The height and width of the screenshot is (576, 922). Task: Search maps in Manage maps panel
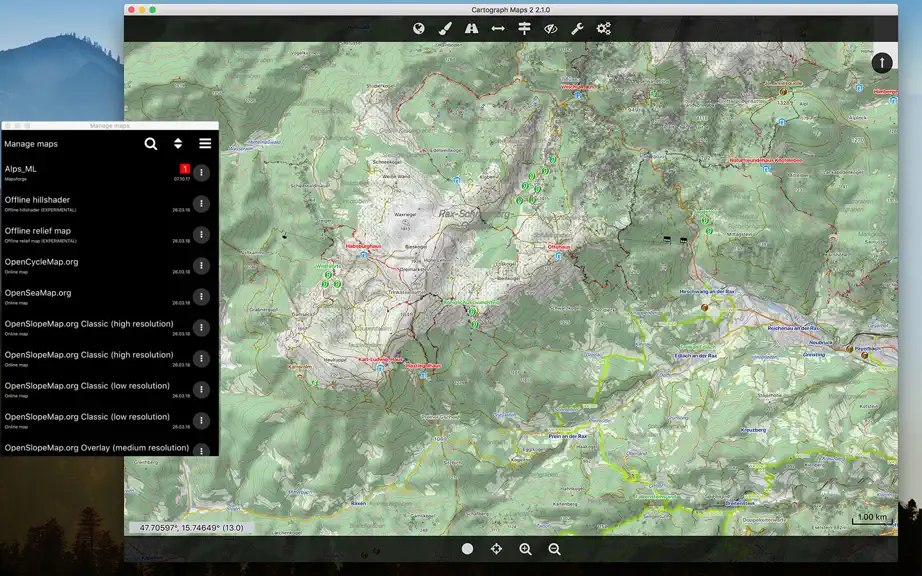point(151,144)
